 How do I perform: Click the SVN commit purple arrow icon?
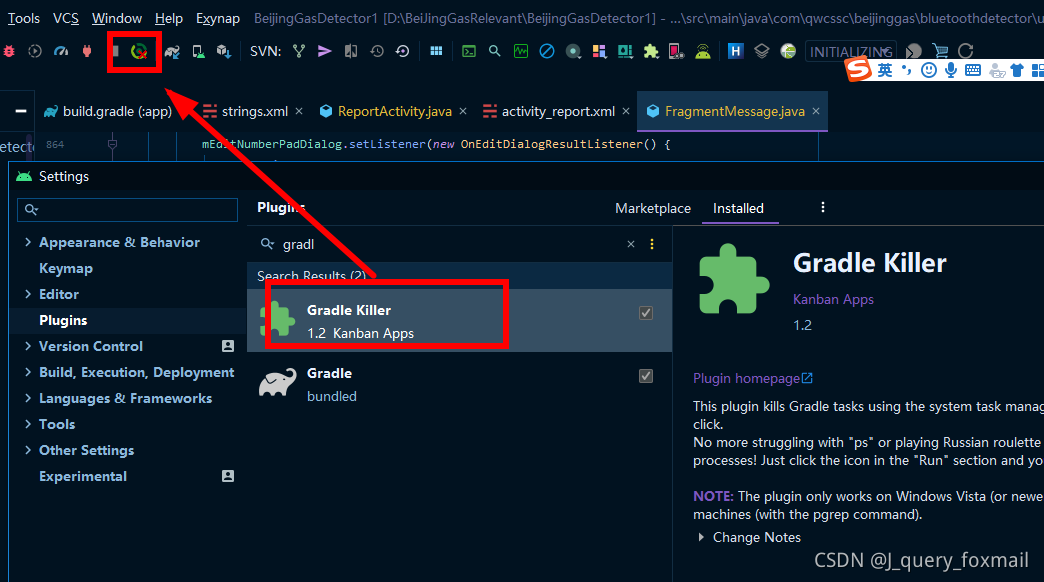(x=324, y=51)
